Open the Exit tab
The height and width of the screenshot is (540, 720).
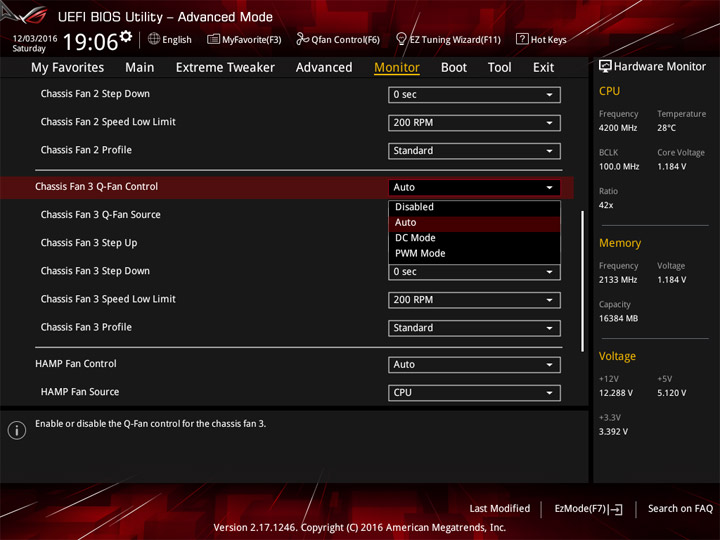[x=543, y=68]
